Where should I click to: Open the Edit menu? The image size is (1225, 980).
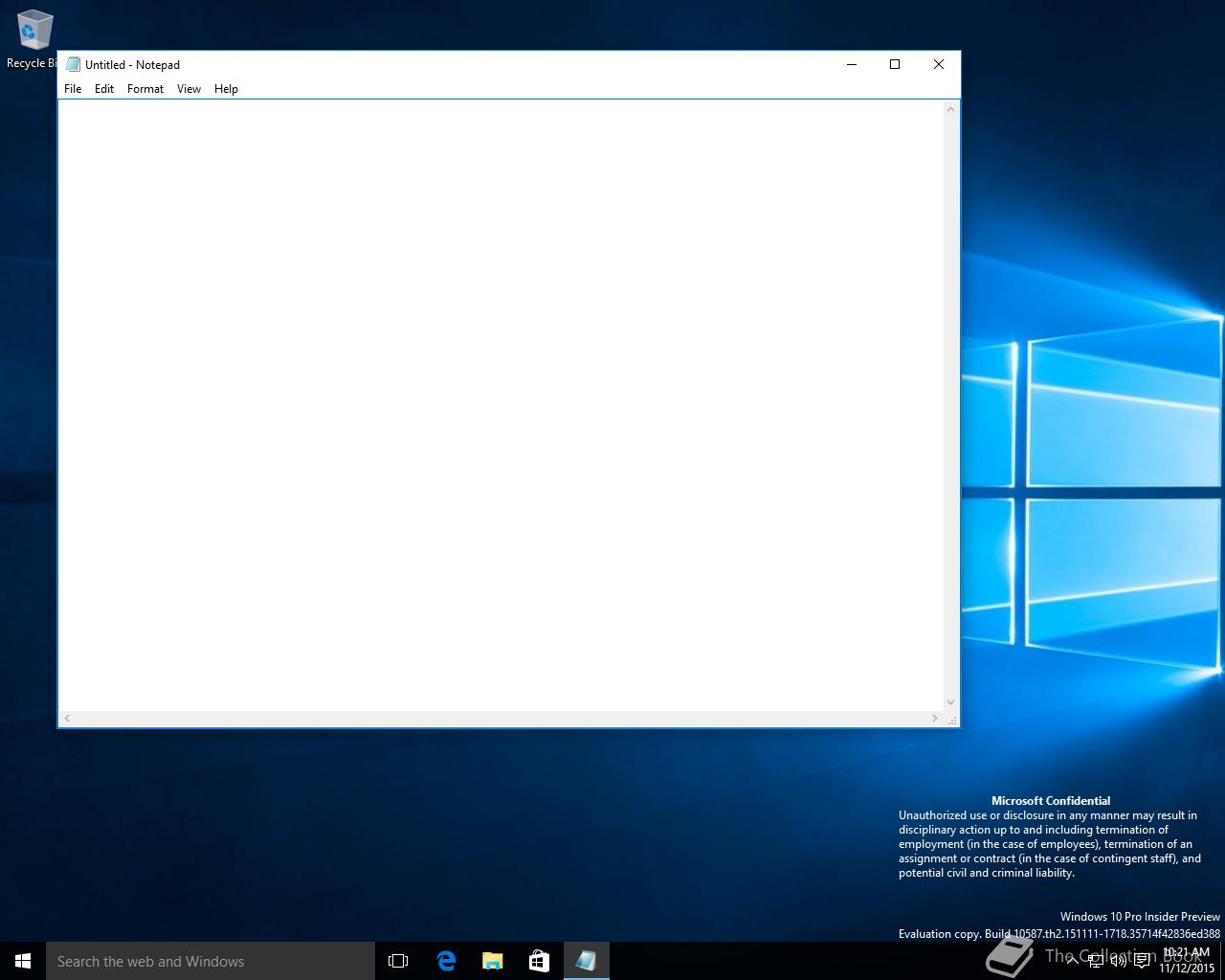pos(104,89)
